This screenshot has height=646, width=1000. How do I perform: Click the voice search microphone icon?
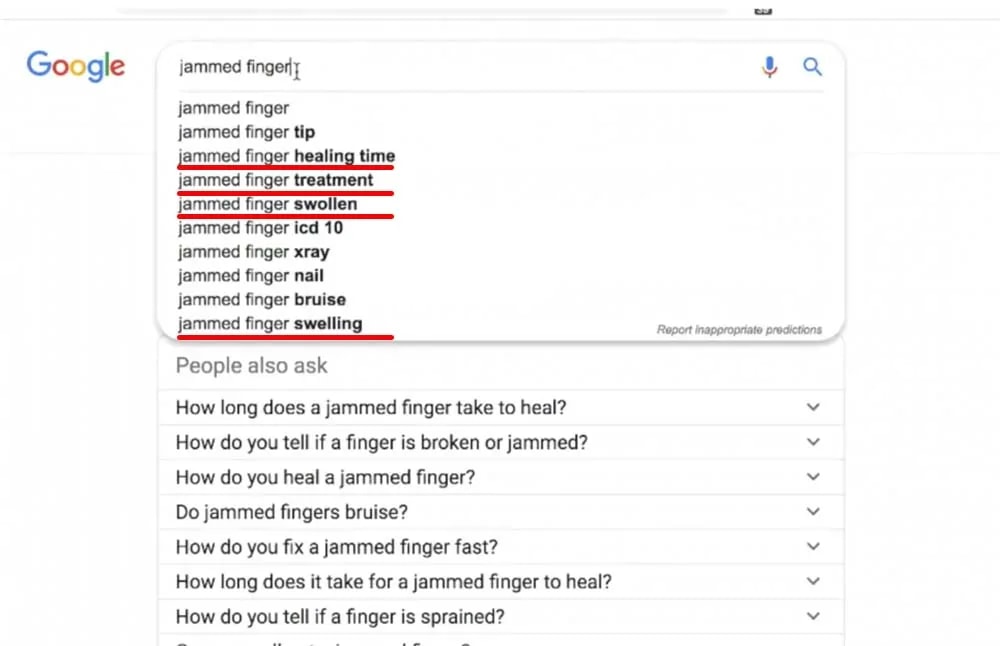[769, 66]
